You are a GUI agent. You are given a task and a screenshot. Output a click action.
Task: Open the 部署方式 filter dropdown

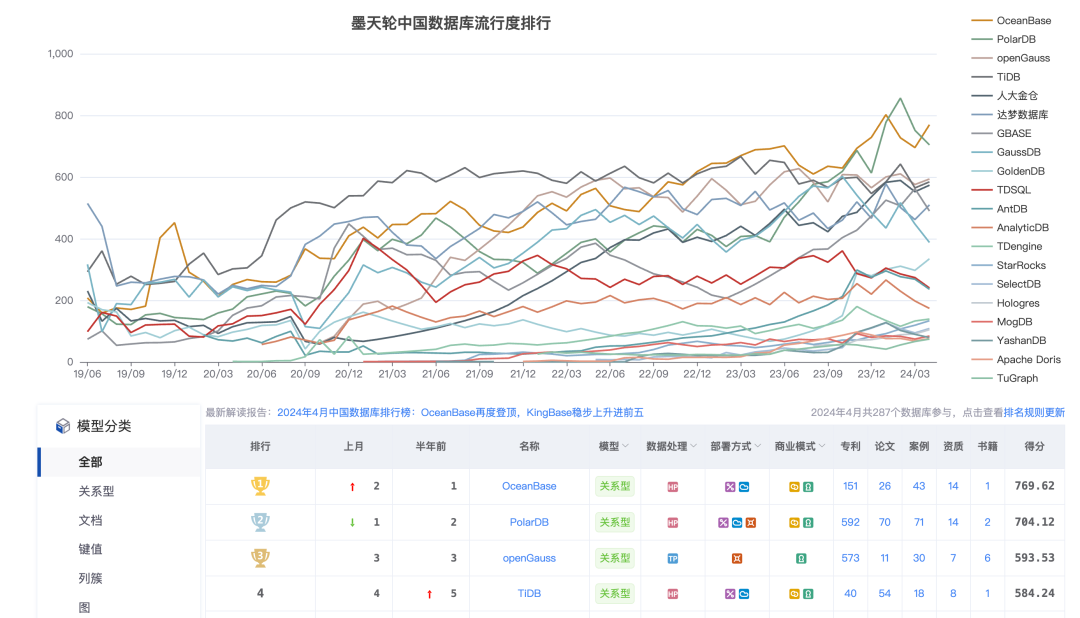click(737, 447)
